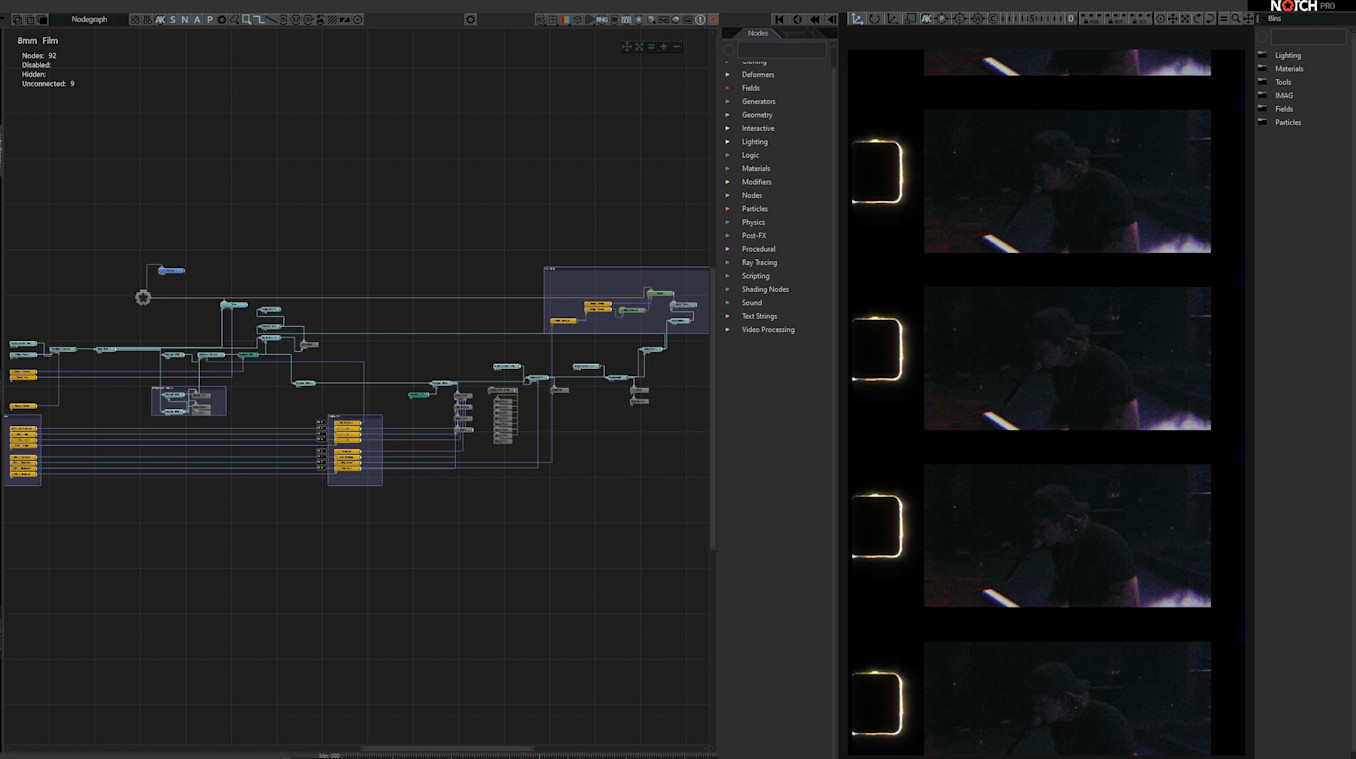1356x759 pixels.
Task: Click the settings gear in nodegraph toolbar
Action: click(471, 19)
